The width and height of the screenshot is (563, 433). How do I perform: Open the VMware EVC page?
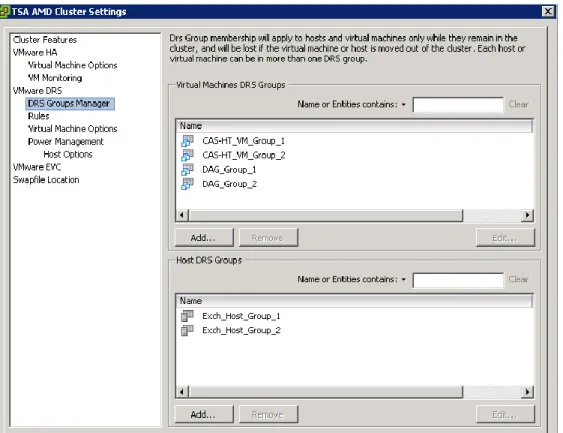pyautogui.click(x=37, y=167)
